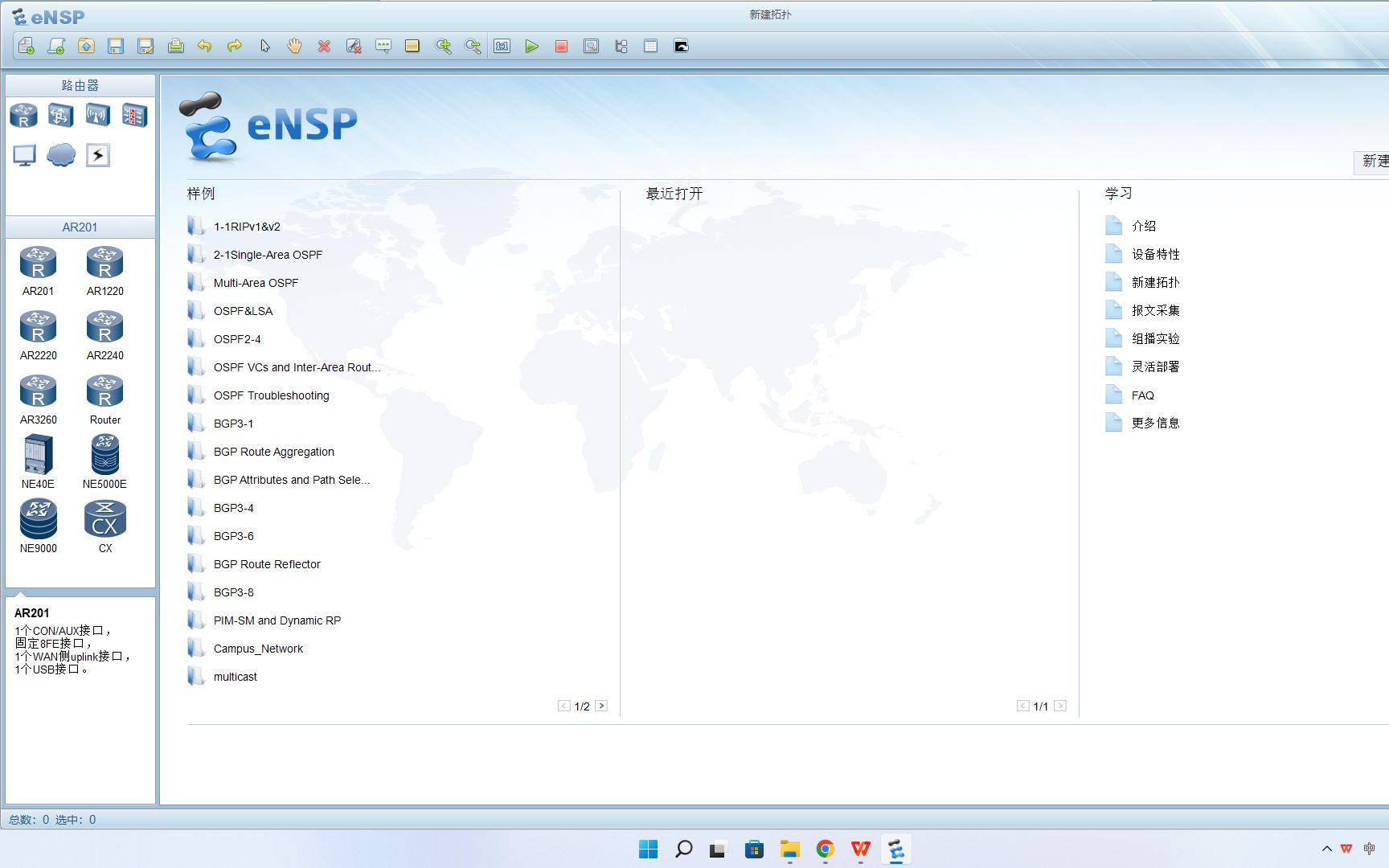Image resolution: width=1389 pixels, height=868 pixels.
Task: Reset zoom using the 1:1 icon
Action: [502, 46]
